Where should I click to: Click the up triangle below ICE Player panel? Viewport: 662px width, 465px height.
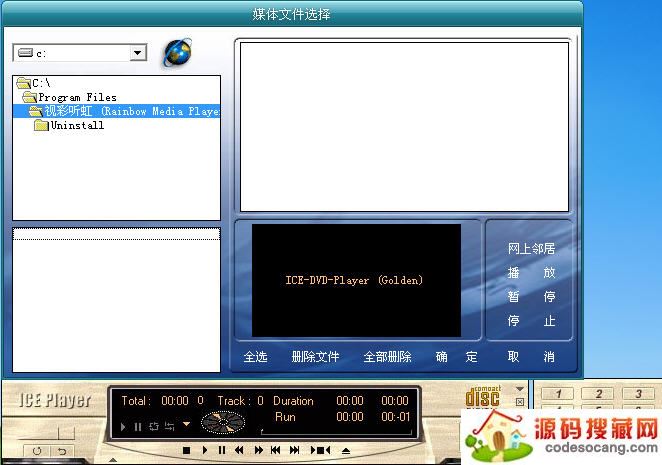point(113,460)
